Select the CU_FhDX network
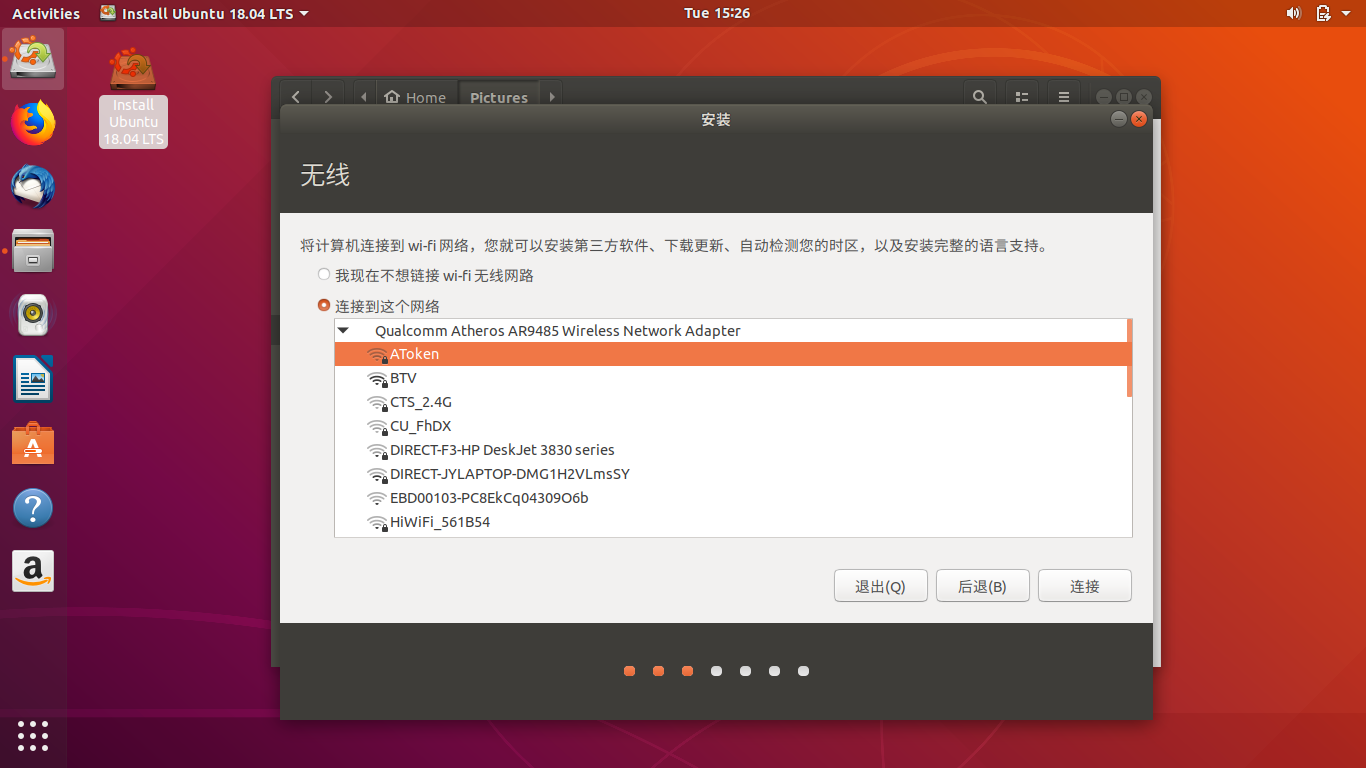 pyautogui.click(x=732, y=426)
